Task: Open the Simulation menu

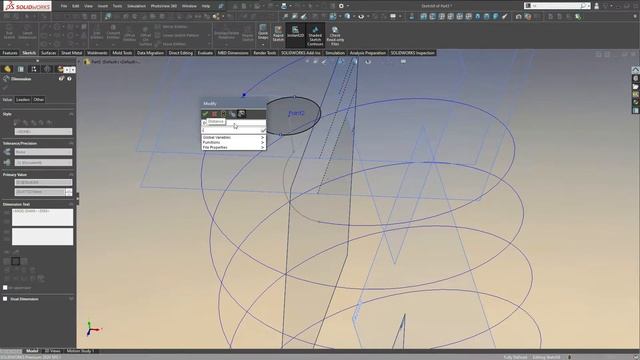Action: click(x=136, y=6)
